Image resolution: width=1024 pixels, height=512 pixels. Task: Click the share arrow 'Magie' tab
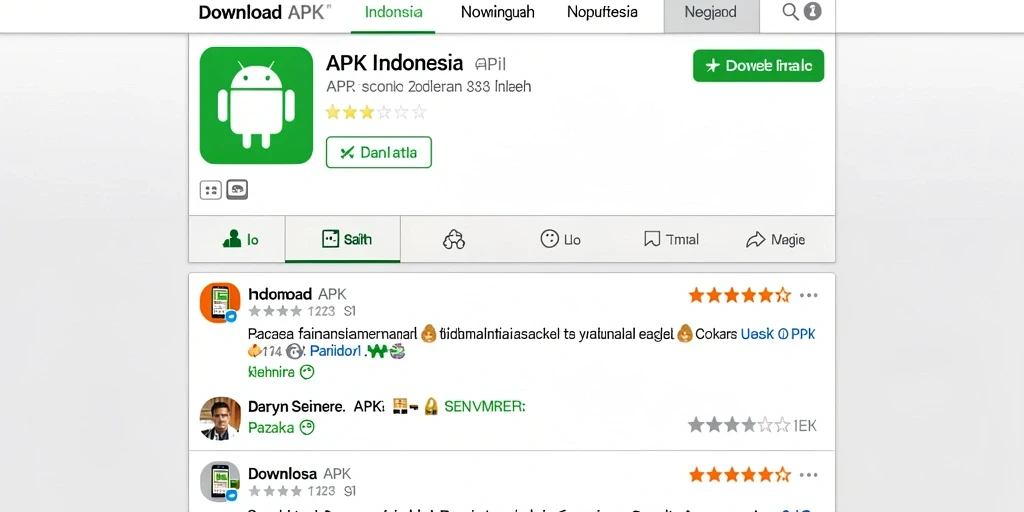775,240
